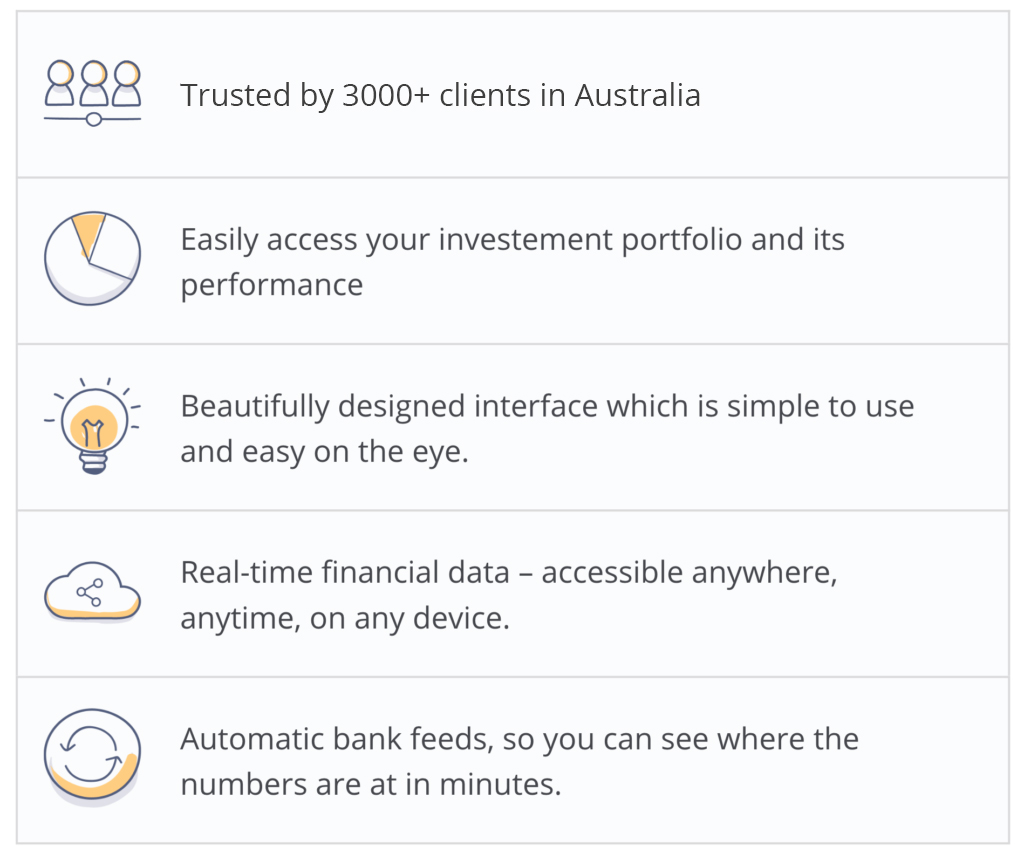Click the pie chart portfolio icon
1024x860 pixels.
pyautogui.click(x=92, y=258)
